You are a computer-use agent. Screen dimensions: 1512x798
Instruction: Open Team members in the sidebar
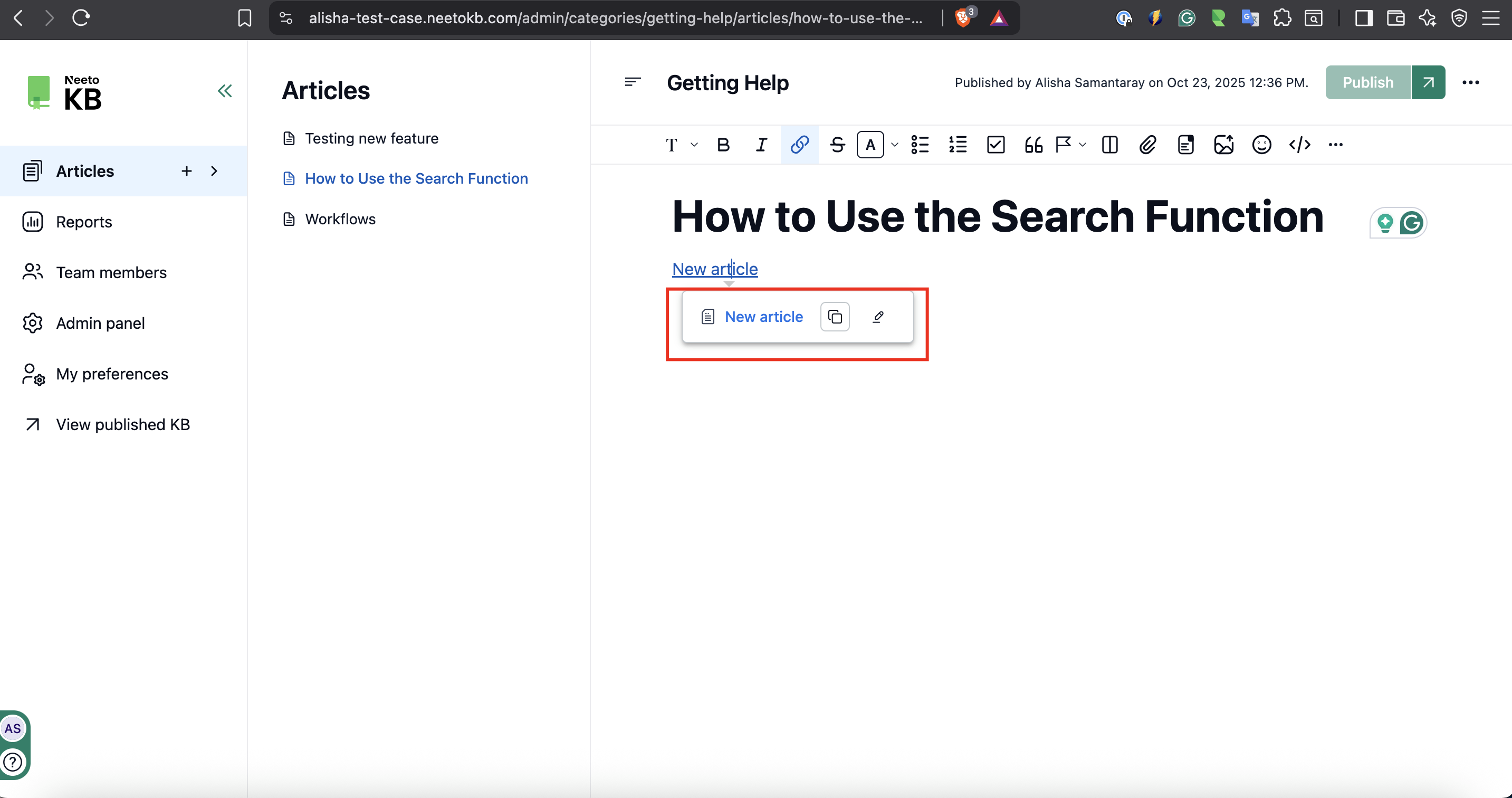(x=111, y=272)
